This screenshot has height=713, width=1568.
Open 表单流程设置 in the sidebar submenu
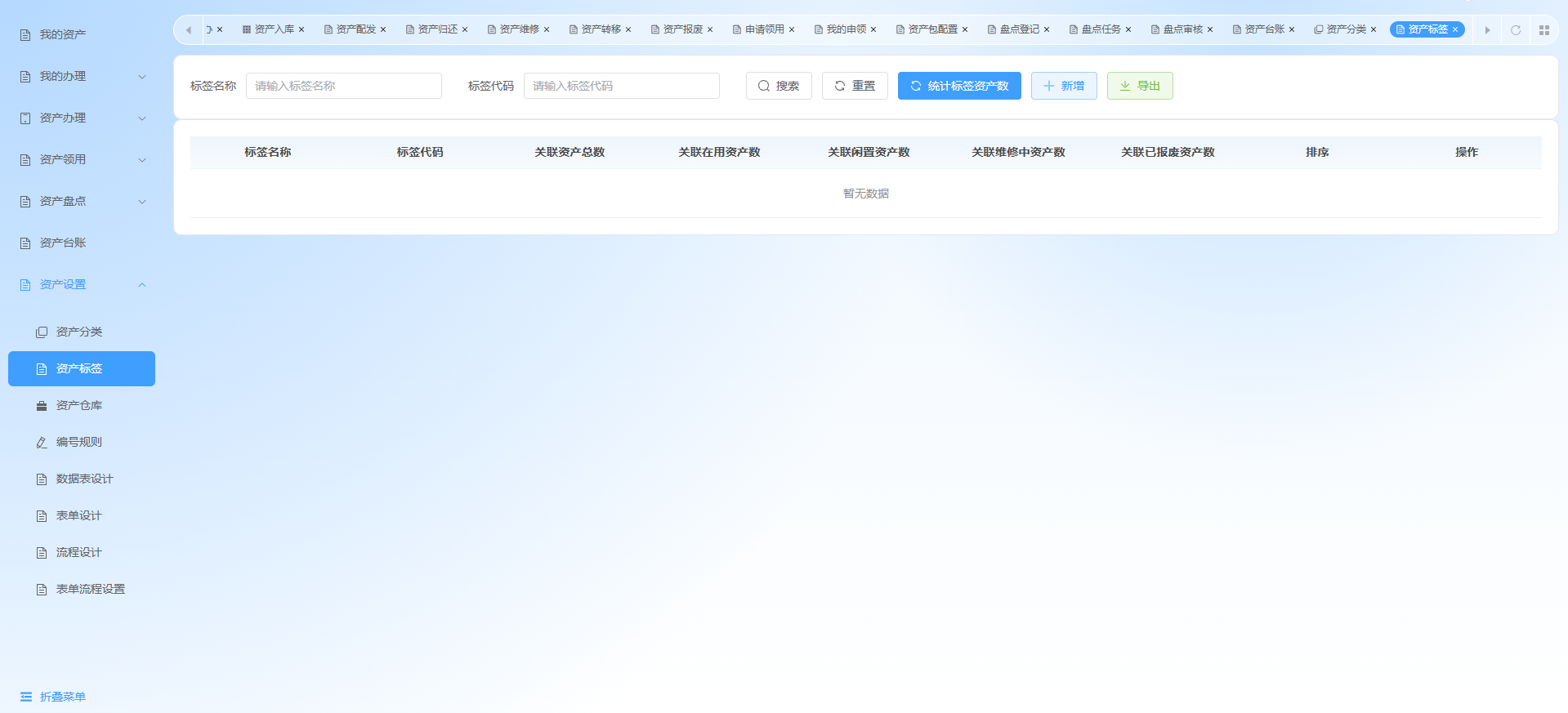(x=82, y=589)
